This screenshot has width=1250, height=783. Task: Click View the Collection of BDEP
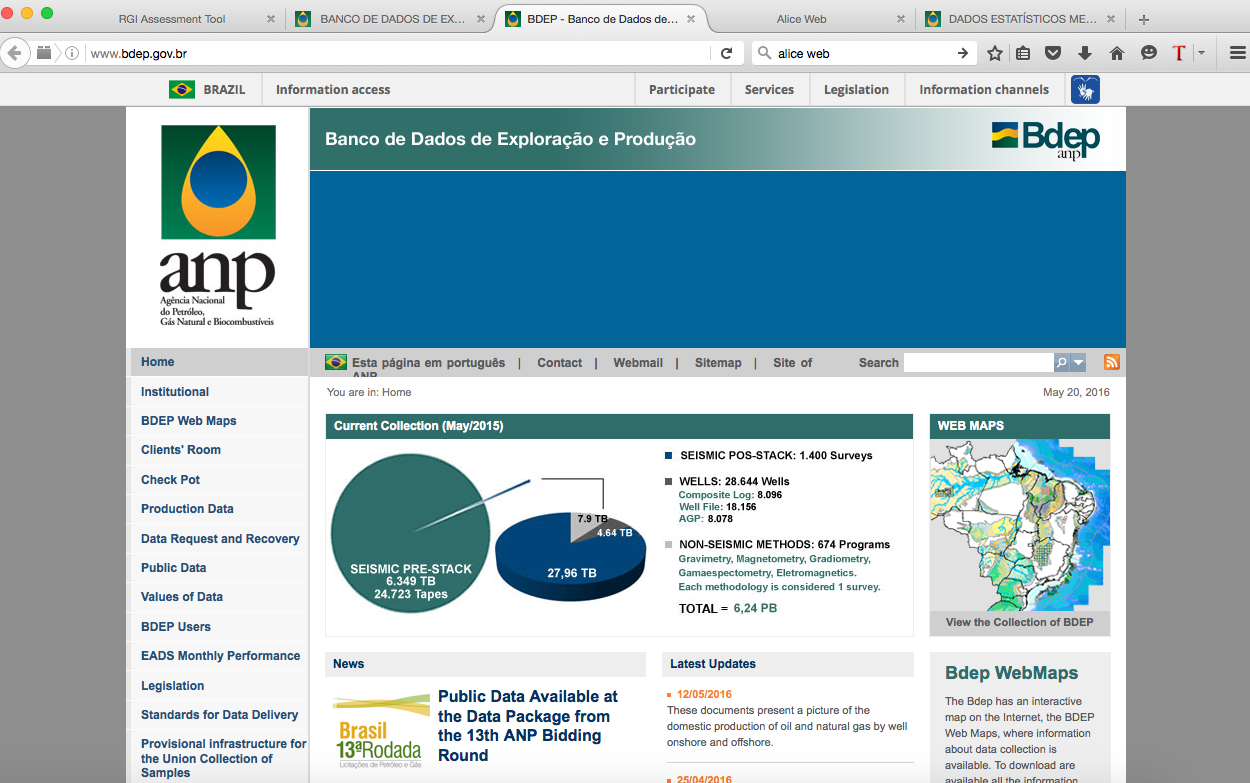click(1019, 622)
